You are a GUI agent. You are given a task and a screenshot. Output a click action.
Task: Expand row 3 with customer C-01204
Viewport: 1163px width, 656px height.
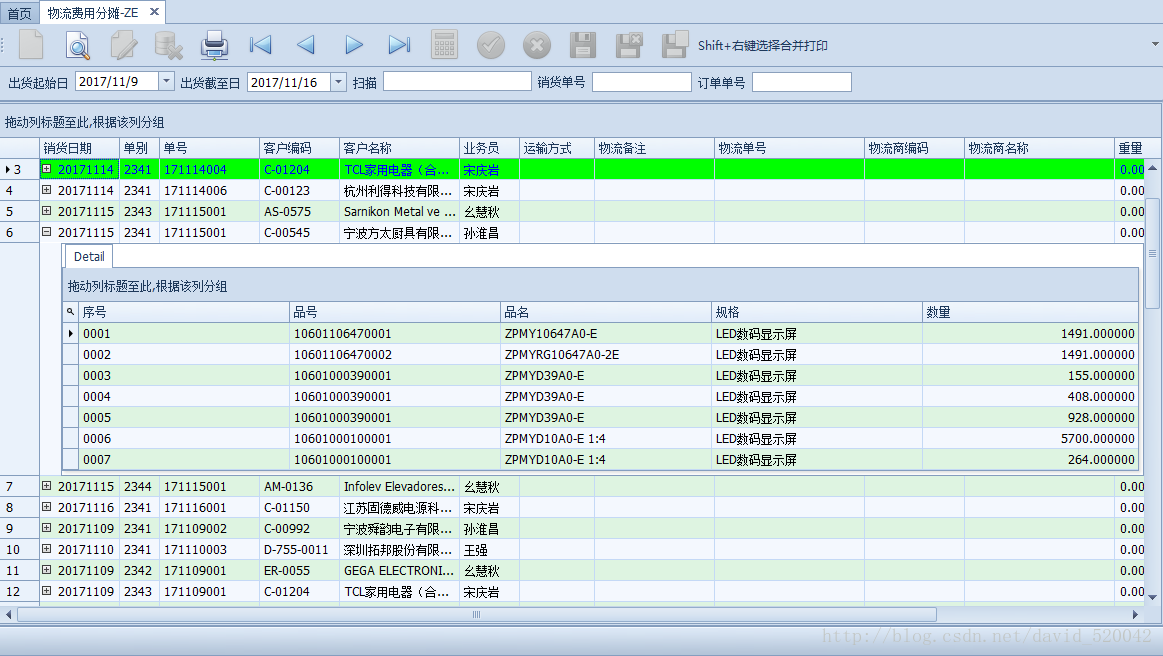[47, 169]
